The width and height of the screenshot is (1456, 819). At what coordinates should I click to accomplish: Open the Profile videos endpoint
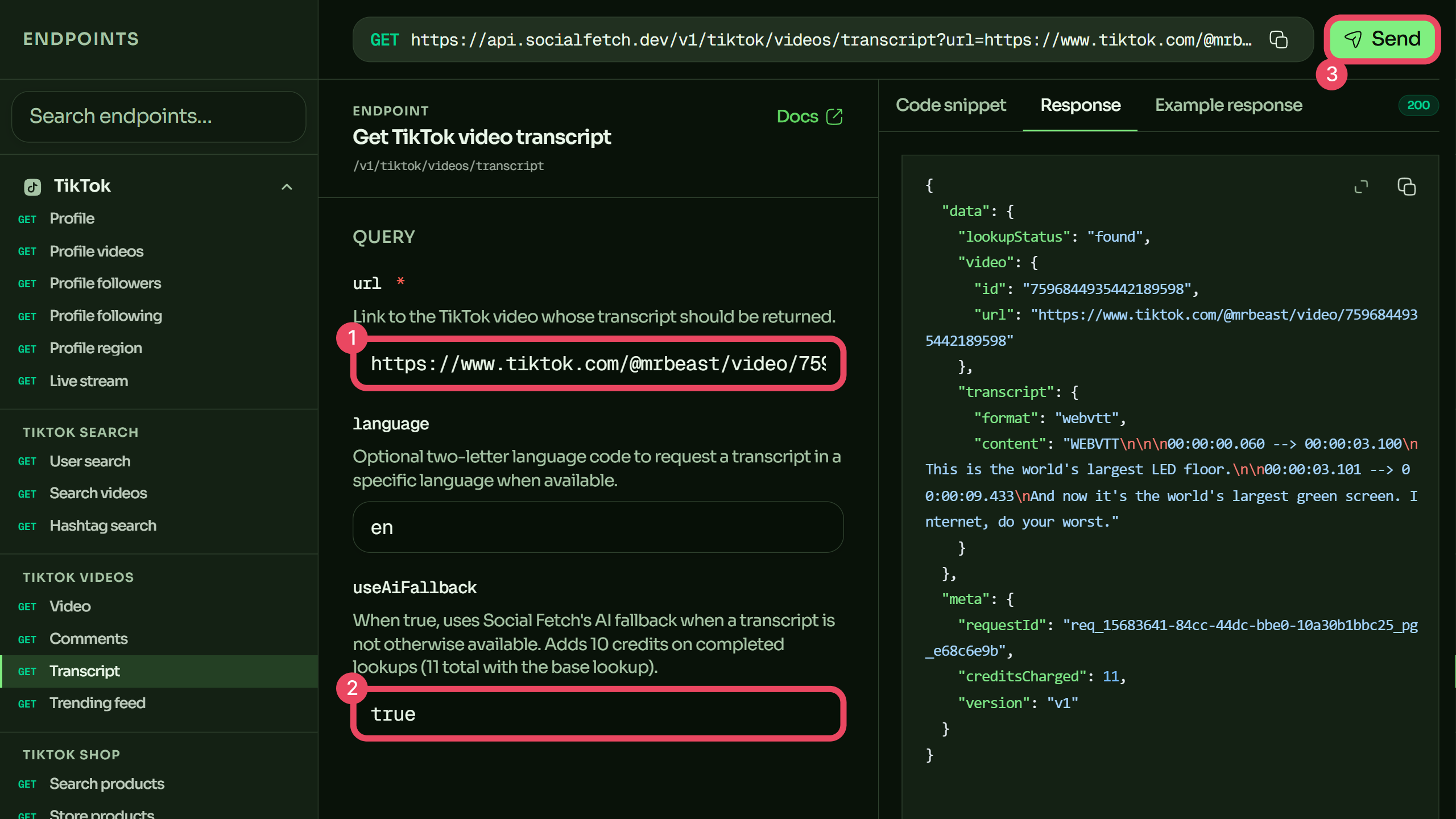159,251
